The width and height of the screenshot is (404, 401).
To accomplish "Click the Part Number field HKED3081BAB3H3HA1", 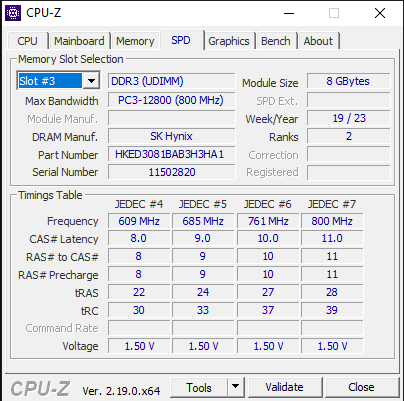I will pos(171,154).
